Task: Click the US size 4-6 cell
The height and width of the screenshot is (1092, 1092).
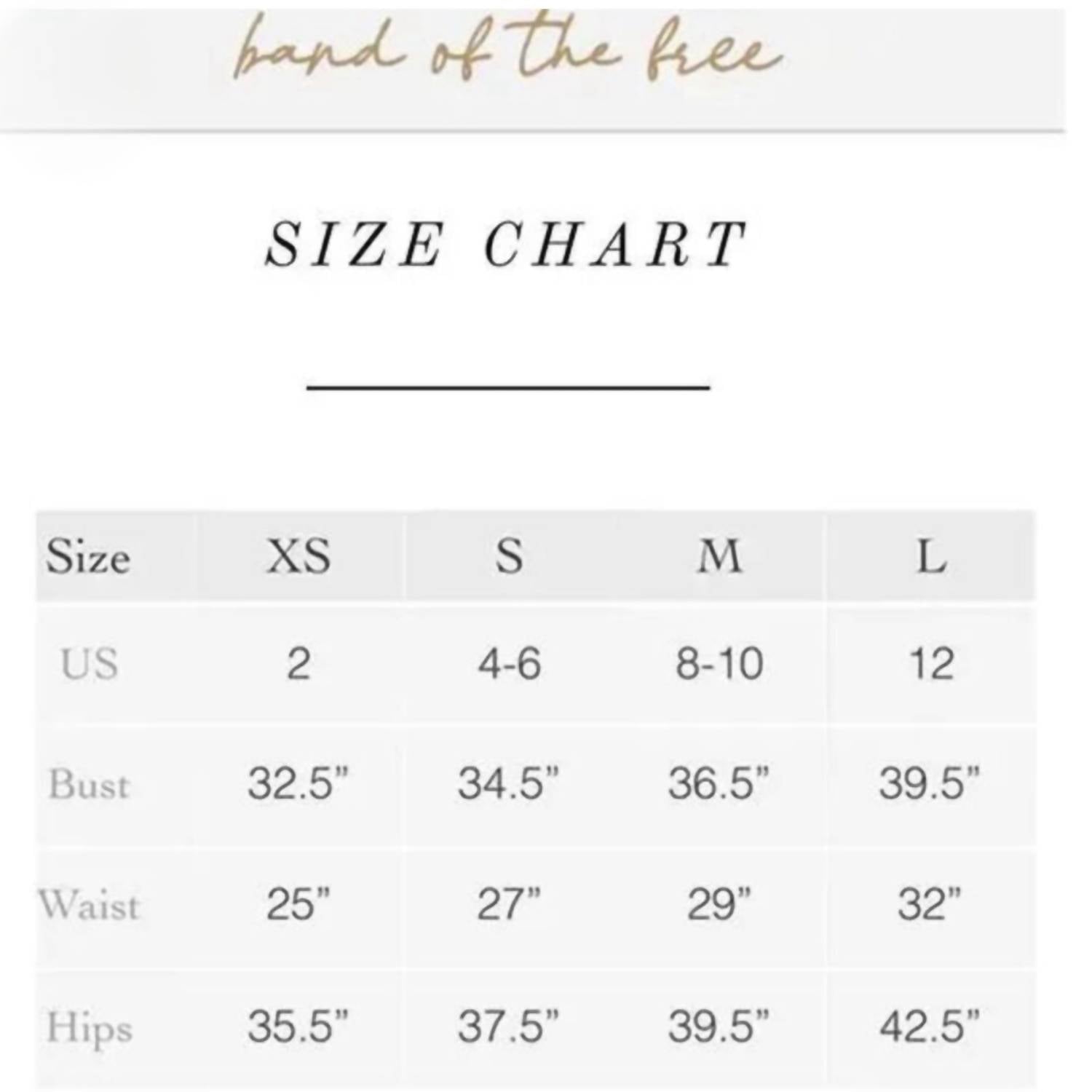Action: click(x=509, y=664)
